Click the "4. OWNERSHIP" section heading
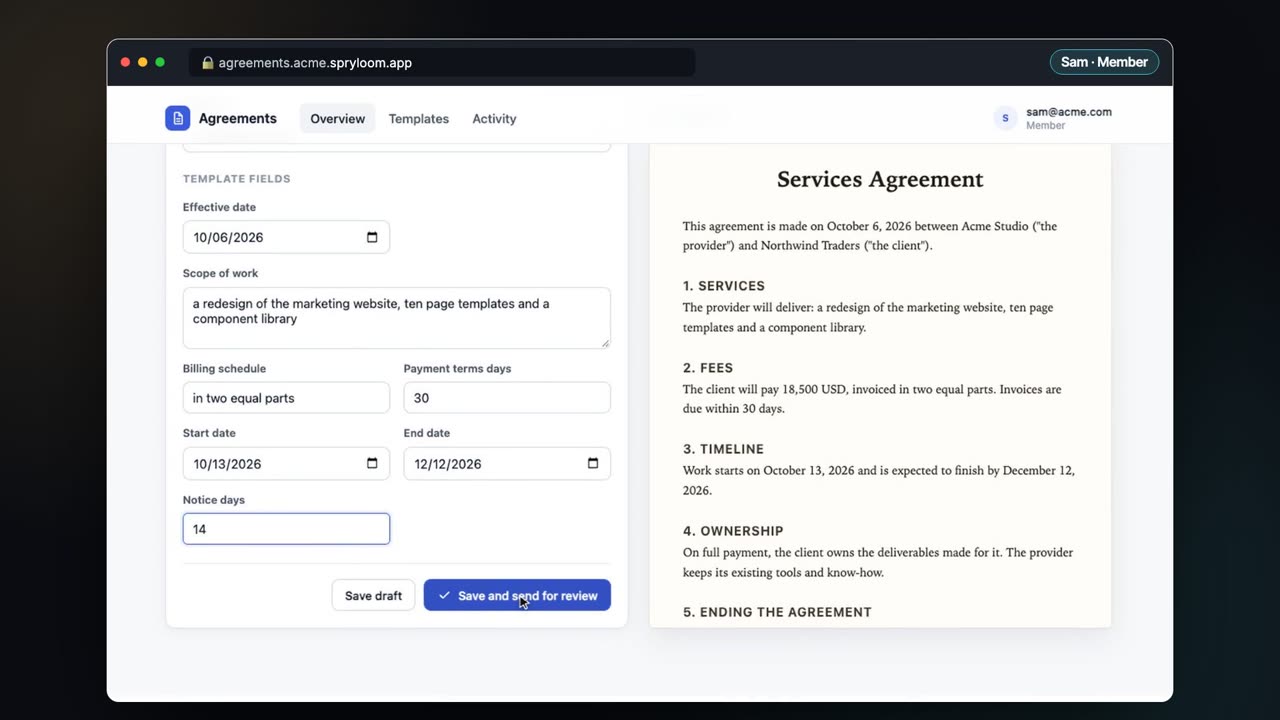The width and height of the screenshot is (1280, 720). (733, 531)
